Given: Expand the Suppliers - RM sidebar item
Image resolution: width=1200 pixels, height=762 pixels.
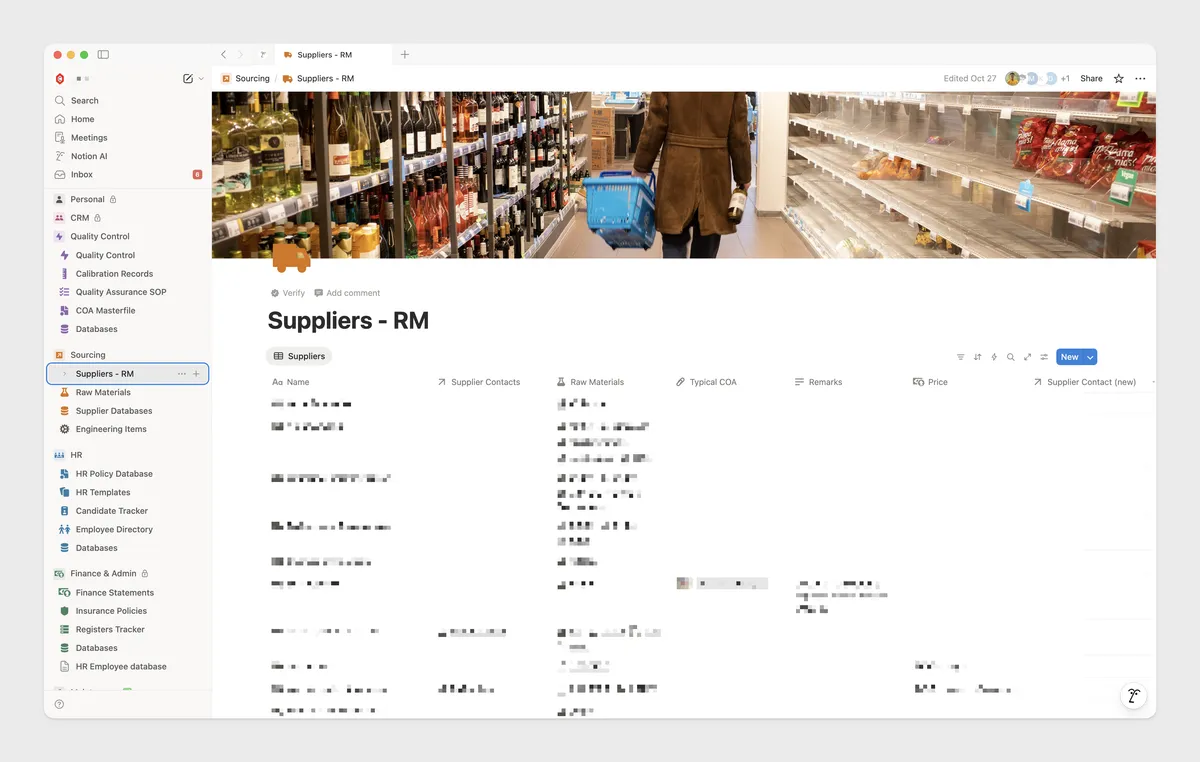Looking at the screenshot, I should (65, 374).
